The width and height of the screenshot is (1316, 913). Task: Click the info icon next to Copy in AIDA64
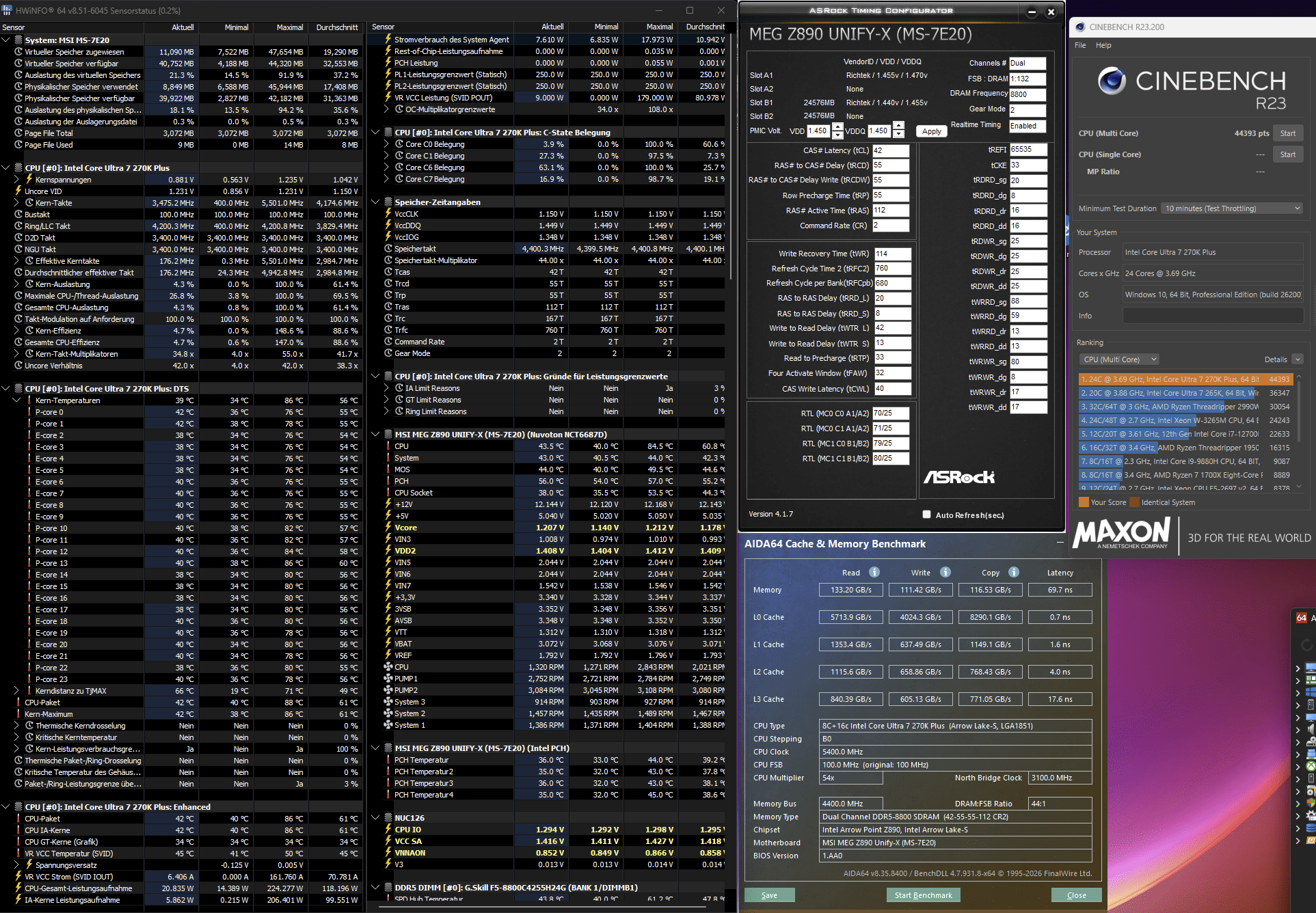(1014, 573)
